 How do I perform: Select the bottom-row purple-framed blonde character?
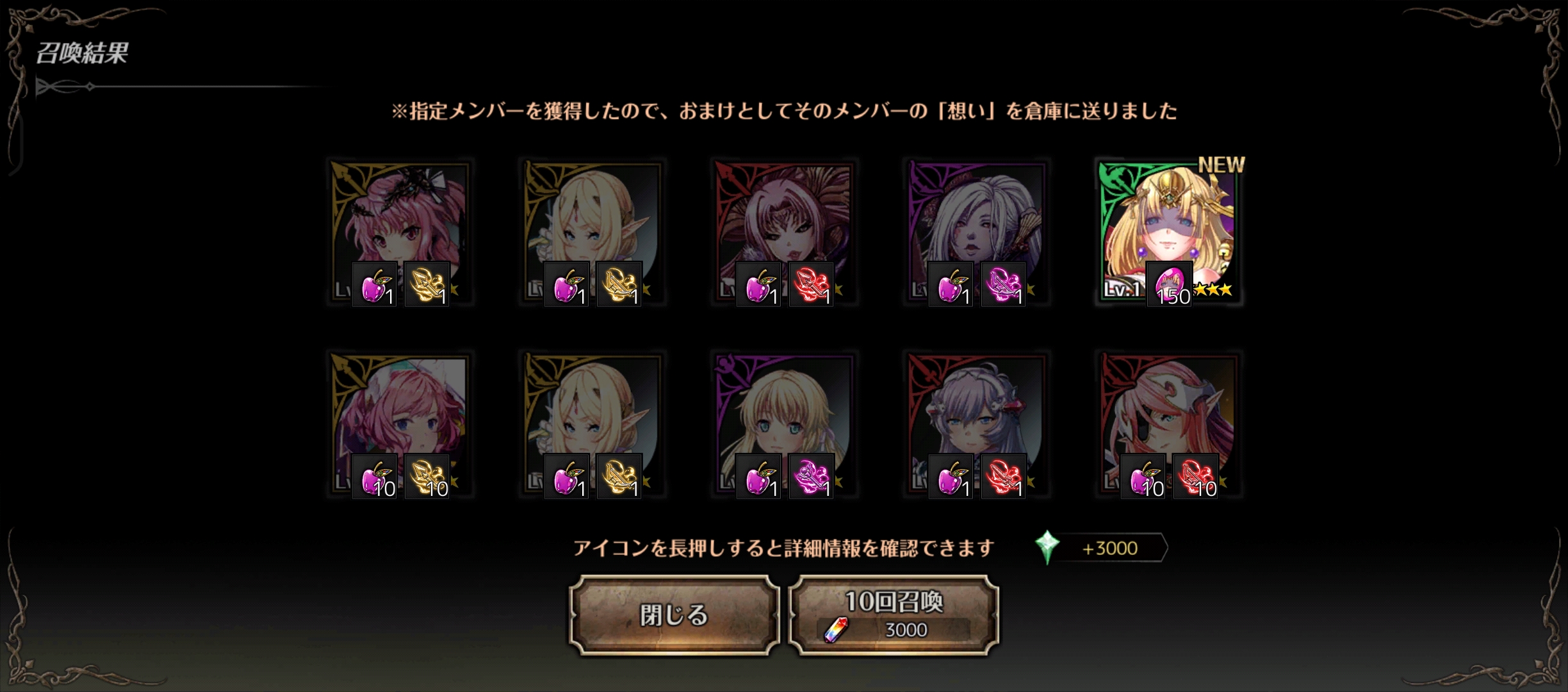[785, 424]
